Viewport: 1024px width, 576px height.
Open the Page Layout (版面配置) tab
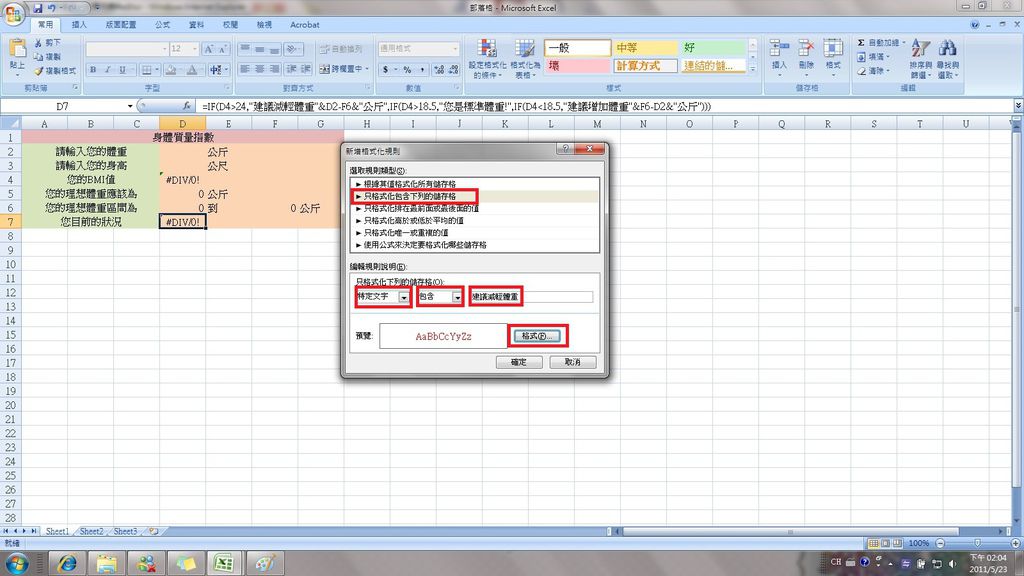(121, 25)
